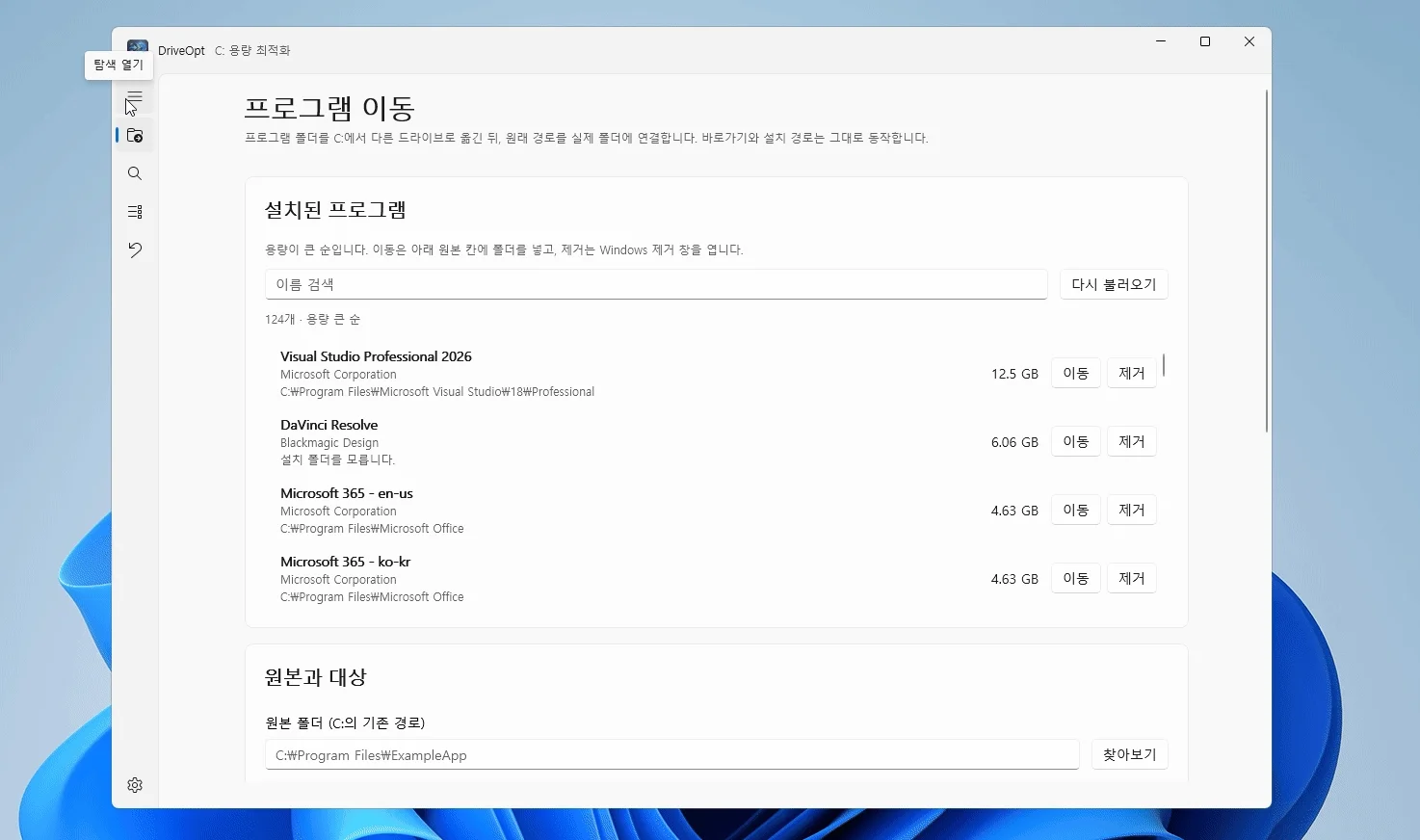Viewport: 1420px width, 840px height.
Task: Click 이동 for Microsoft 365 - ko-kr
Action: pos(1075,578)
